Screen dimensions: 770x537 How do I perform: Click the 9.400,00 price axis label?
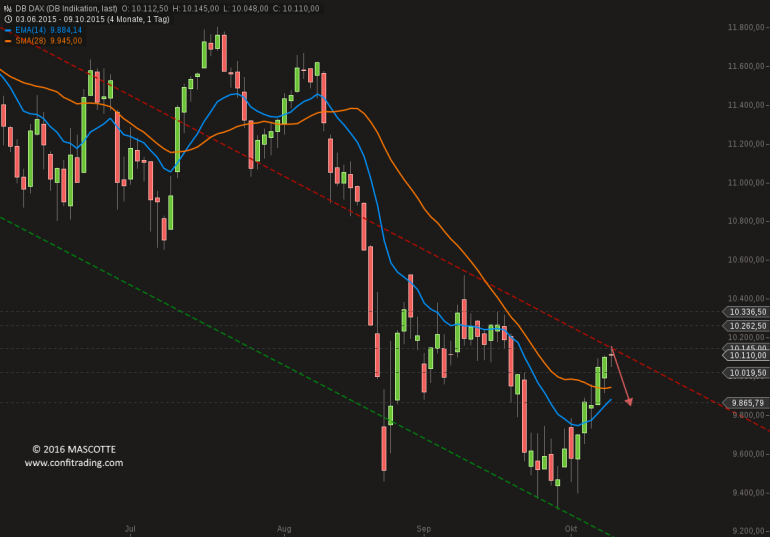(748, 493)
